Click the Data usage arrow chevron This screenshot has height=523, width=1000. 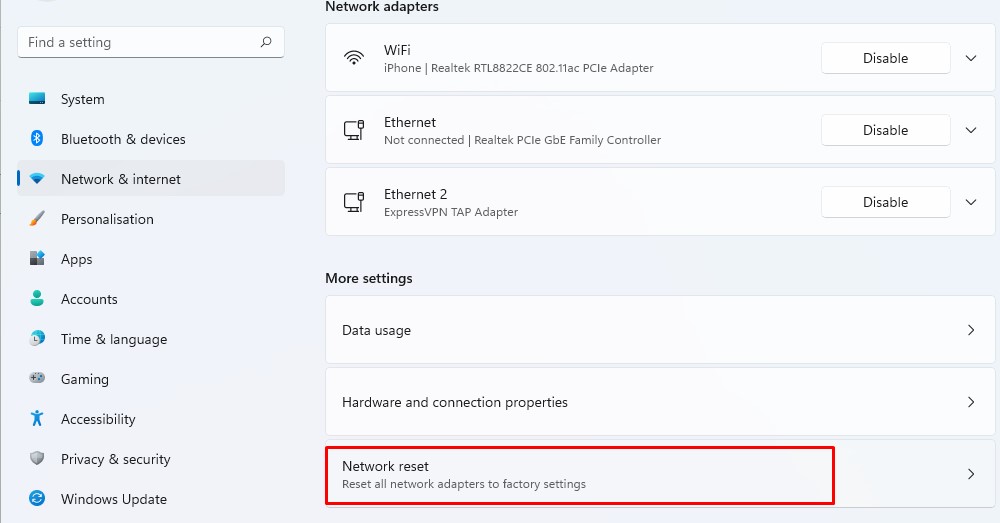pos(971,330)
